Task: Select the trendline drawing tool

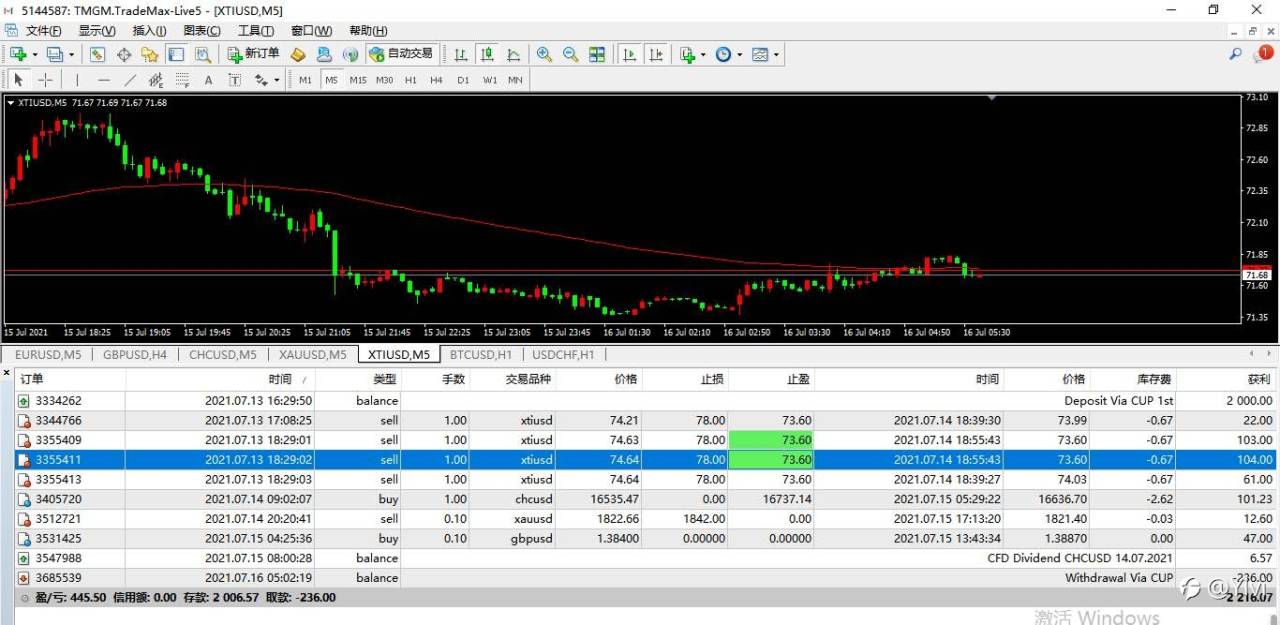Action: pos(130,80)
